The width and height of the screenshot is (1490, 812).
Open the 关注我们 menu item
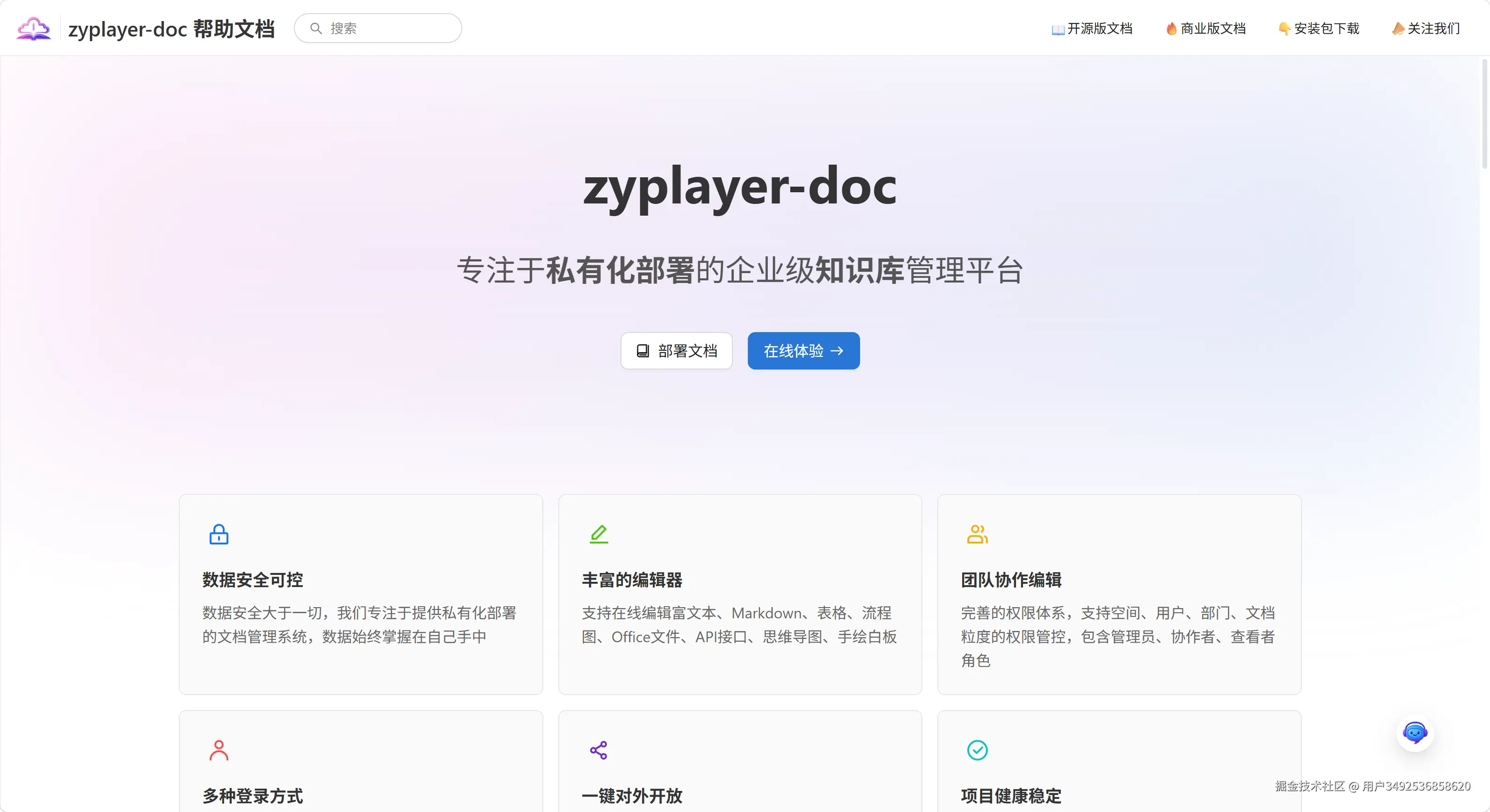[1426, 29]
